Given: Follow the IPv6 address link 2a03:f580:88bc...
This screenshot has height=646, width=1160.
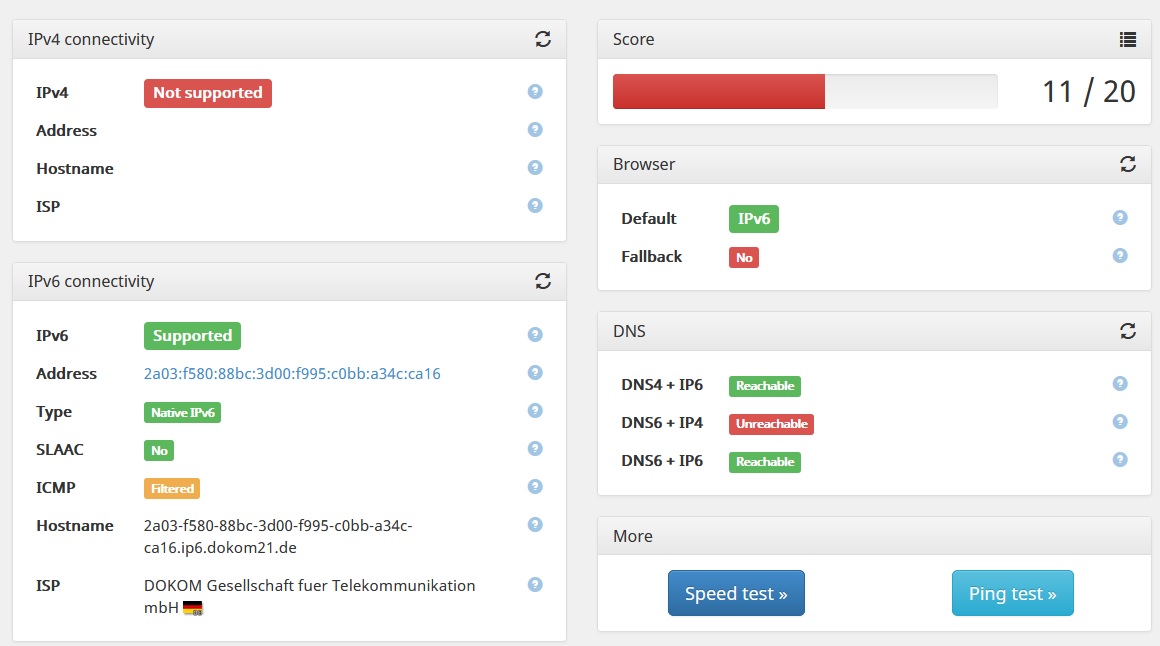Looking at the screenshot, I should pos(292,374).
